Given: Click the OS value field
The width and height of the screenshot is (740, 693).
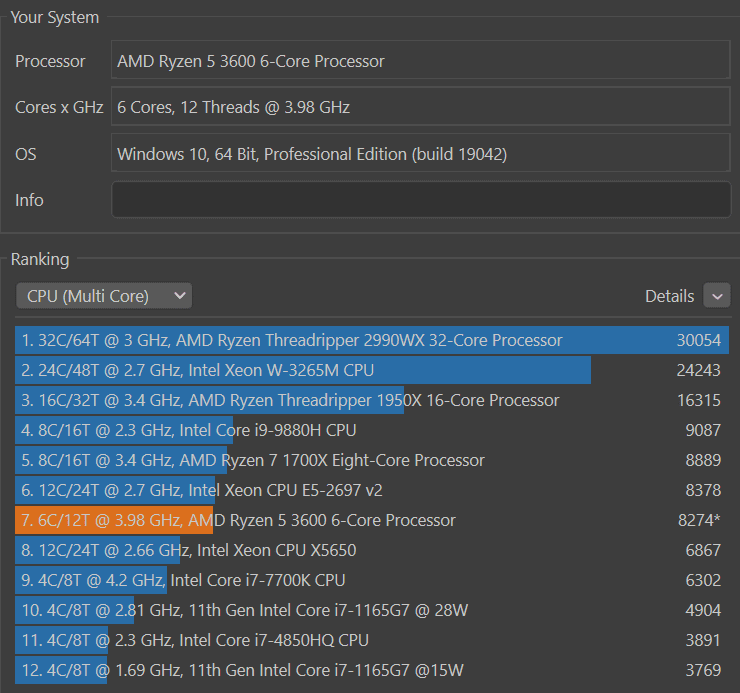Looking at the screenshot, I should point(421,153).
